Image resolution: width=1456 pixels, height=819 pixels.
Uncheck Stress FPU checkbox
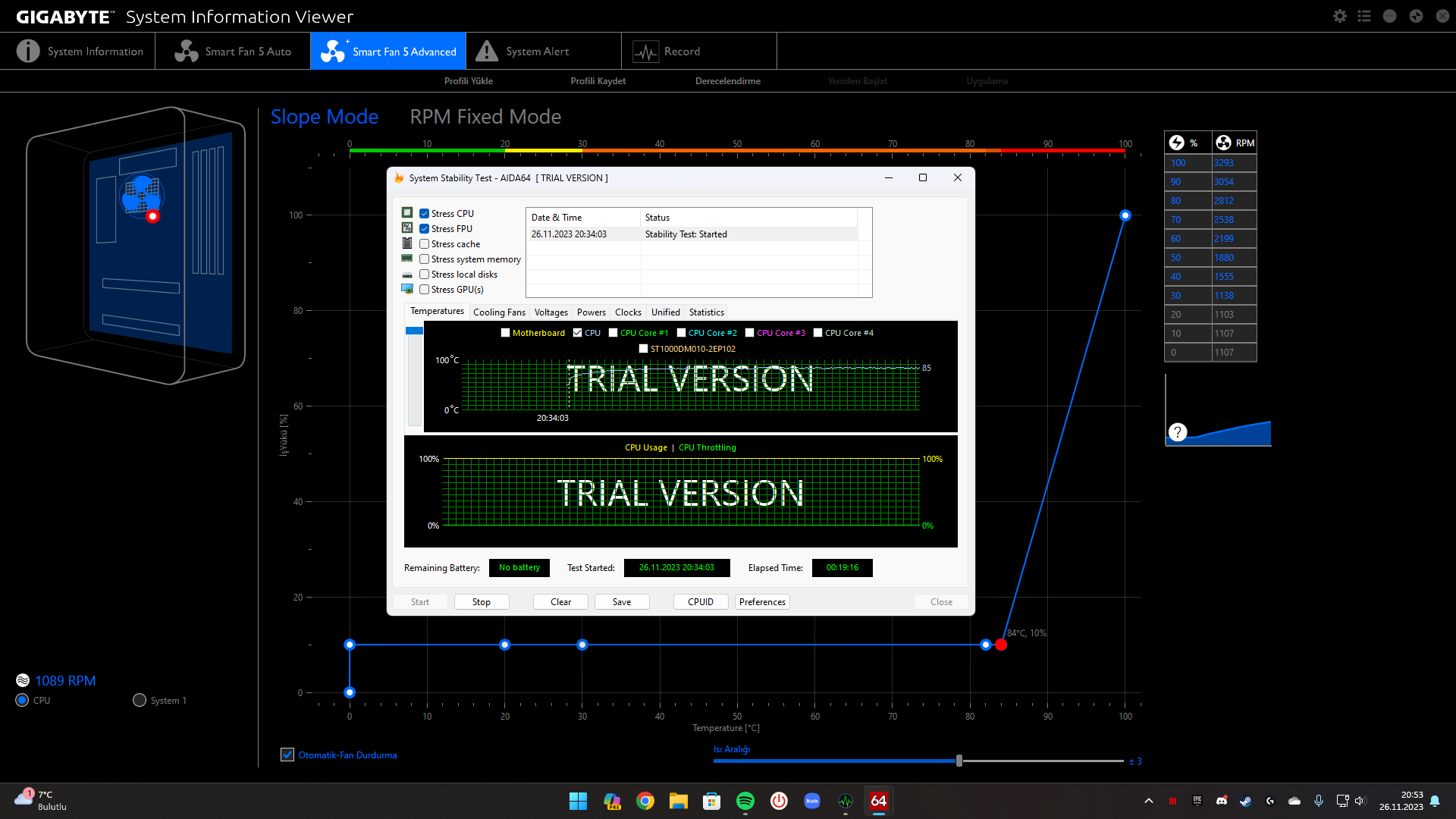(x=425, y=229)
